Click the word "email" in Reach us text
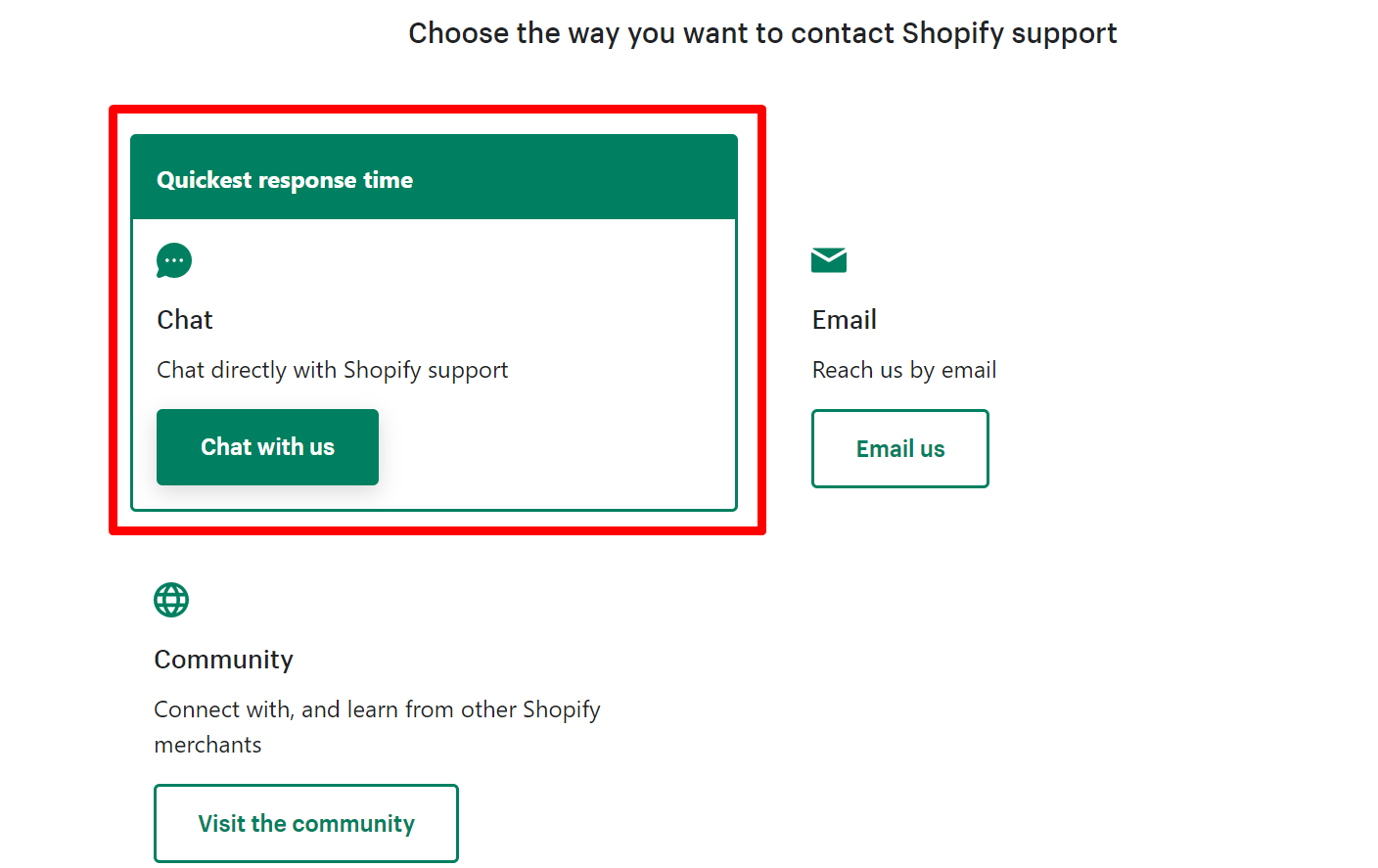The width and height of the screenshot is (1378, 868). click(x=969, y=370)
